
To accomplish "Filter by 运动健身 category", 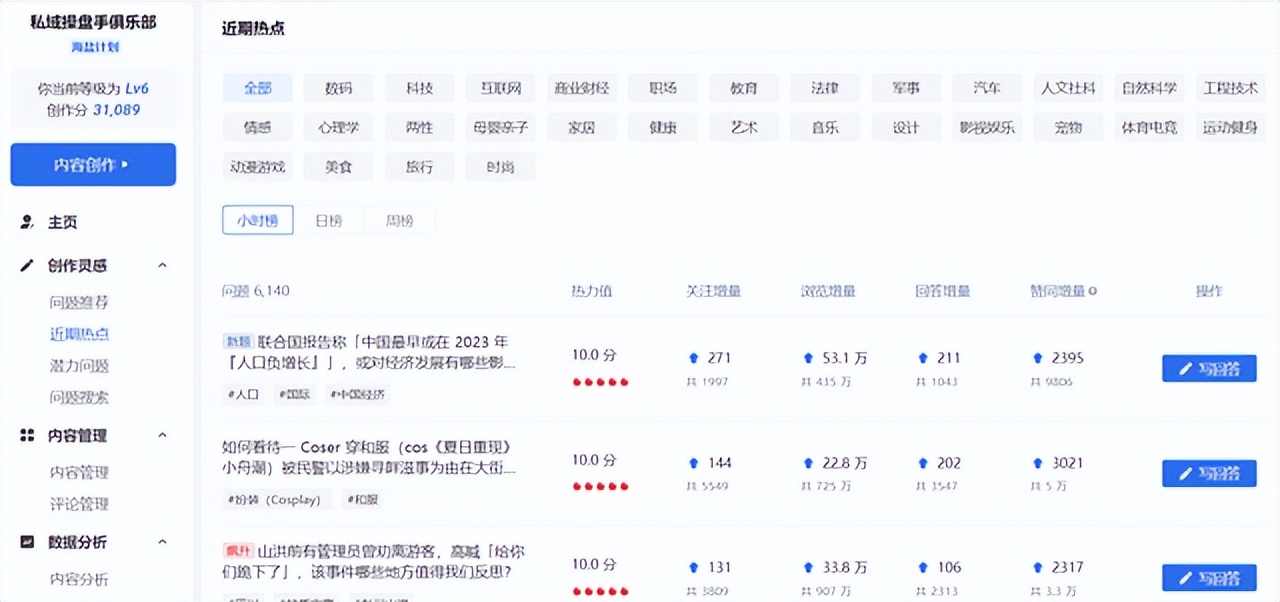I will tap(1231, 127).
